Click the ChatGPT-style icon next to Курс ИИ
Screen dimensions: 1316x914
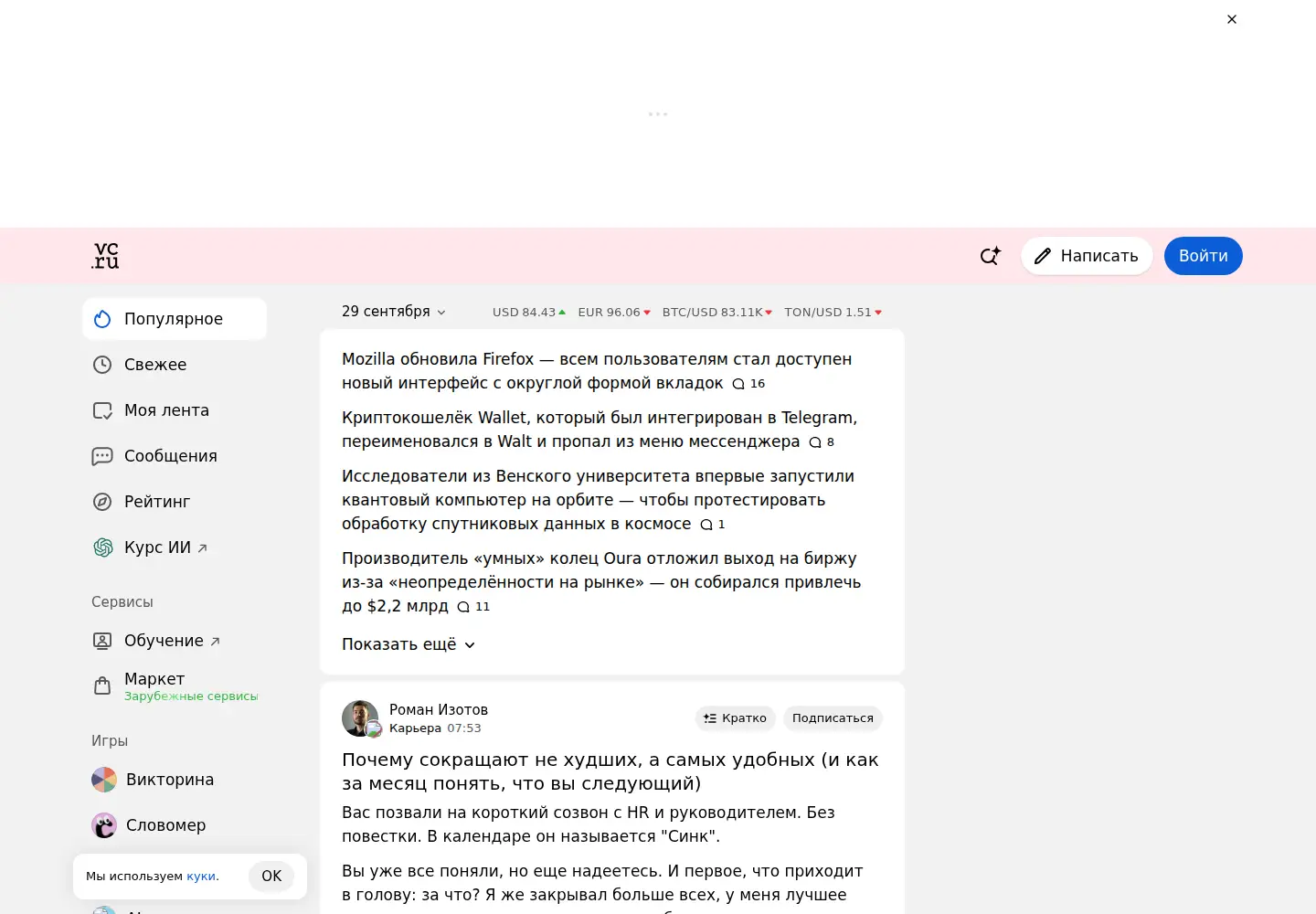102,547
